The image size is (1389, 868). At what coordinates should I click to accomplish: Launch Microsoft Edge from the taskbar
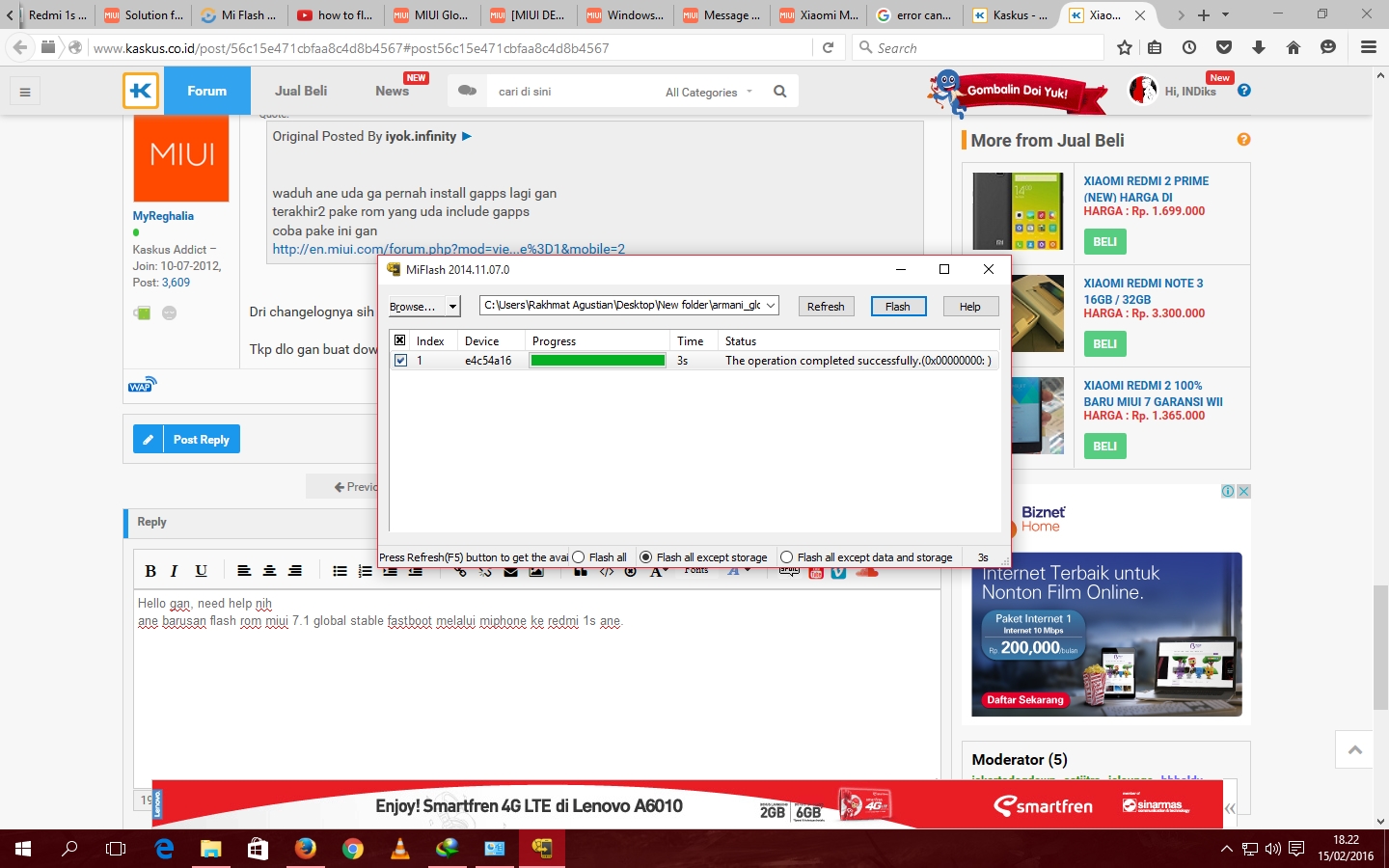[164, 849]
